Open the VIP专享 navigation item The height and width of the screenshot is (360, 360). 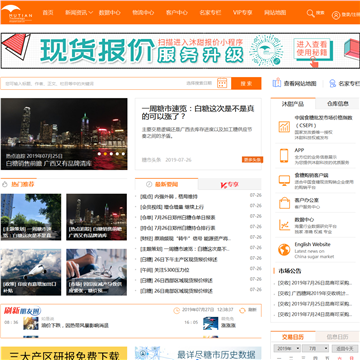click(243, 13)
